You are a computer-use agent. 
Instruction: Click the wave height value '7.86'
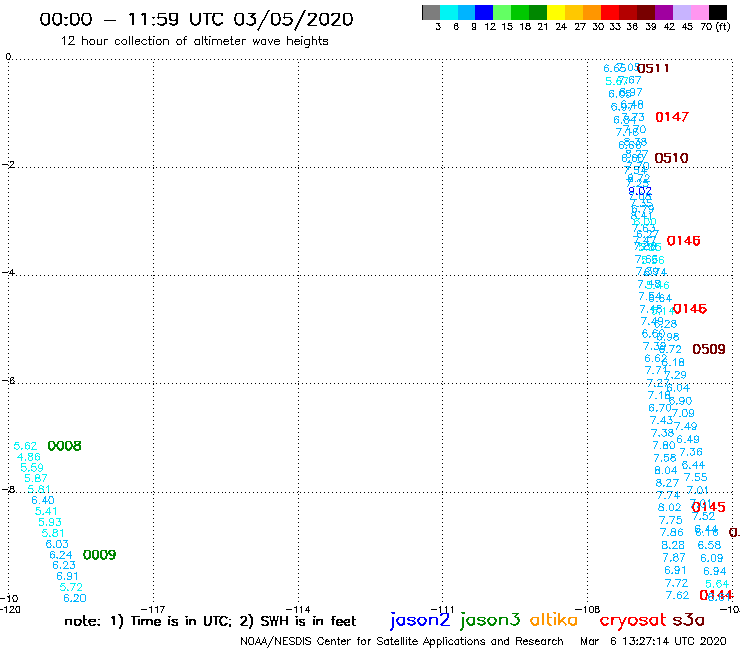pyautogui.click(x=672, y=532)
